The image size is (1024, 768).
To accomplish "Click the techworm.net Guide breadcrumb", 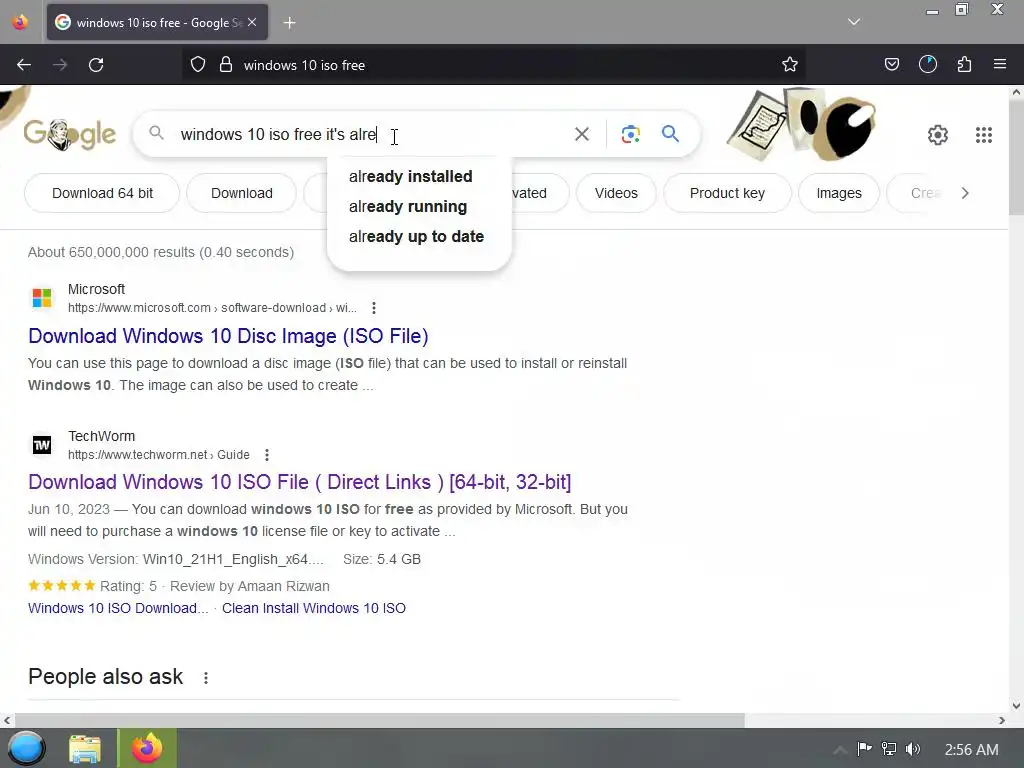I will tap(159, 455).
